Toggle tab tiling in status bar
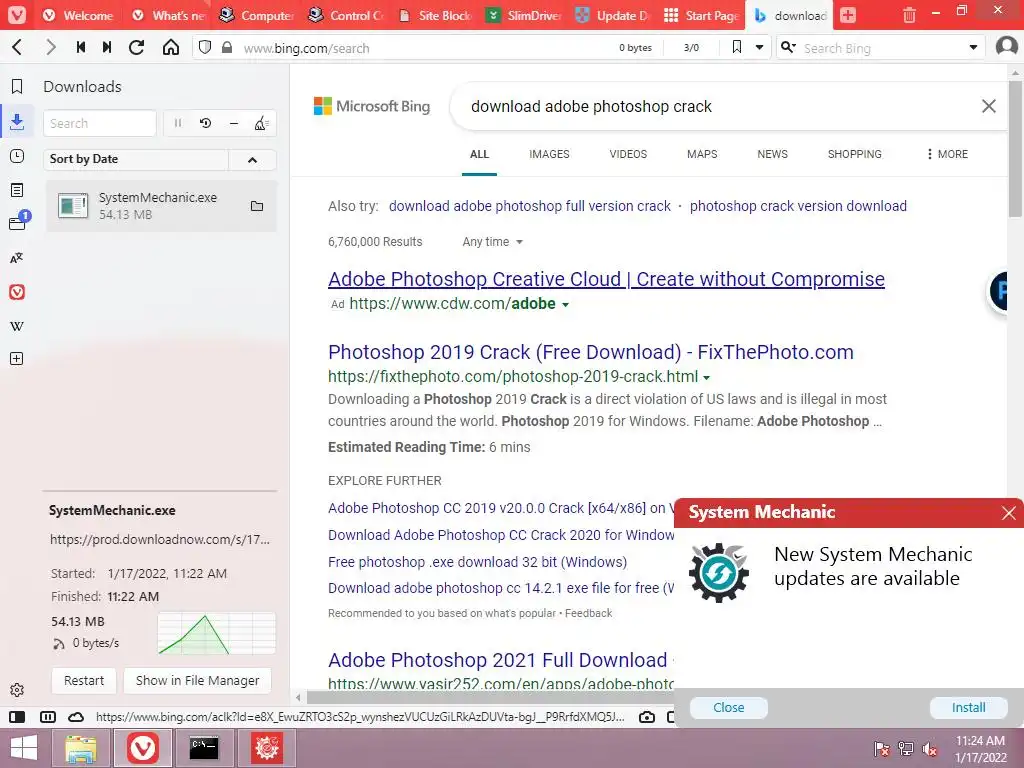 pyautogui.click(x=48, y=717)
